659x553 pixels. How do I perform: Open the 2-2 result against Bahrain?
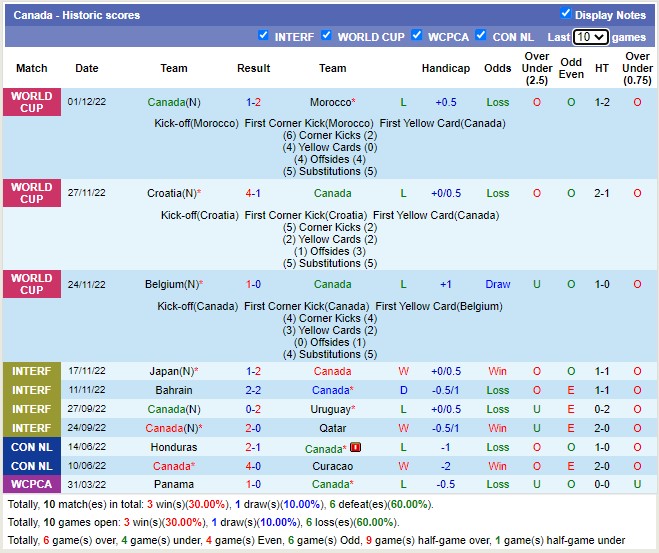click(253, 391)
